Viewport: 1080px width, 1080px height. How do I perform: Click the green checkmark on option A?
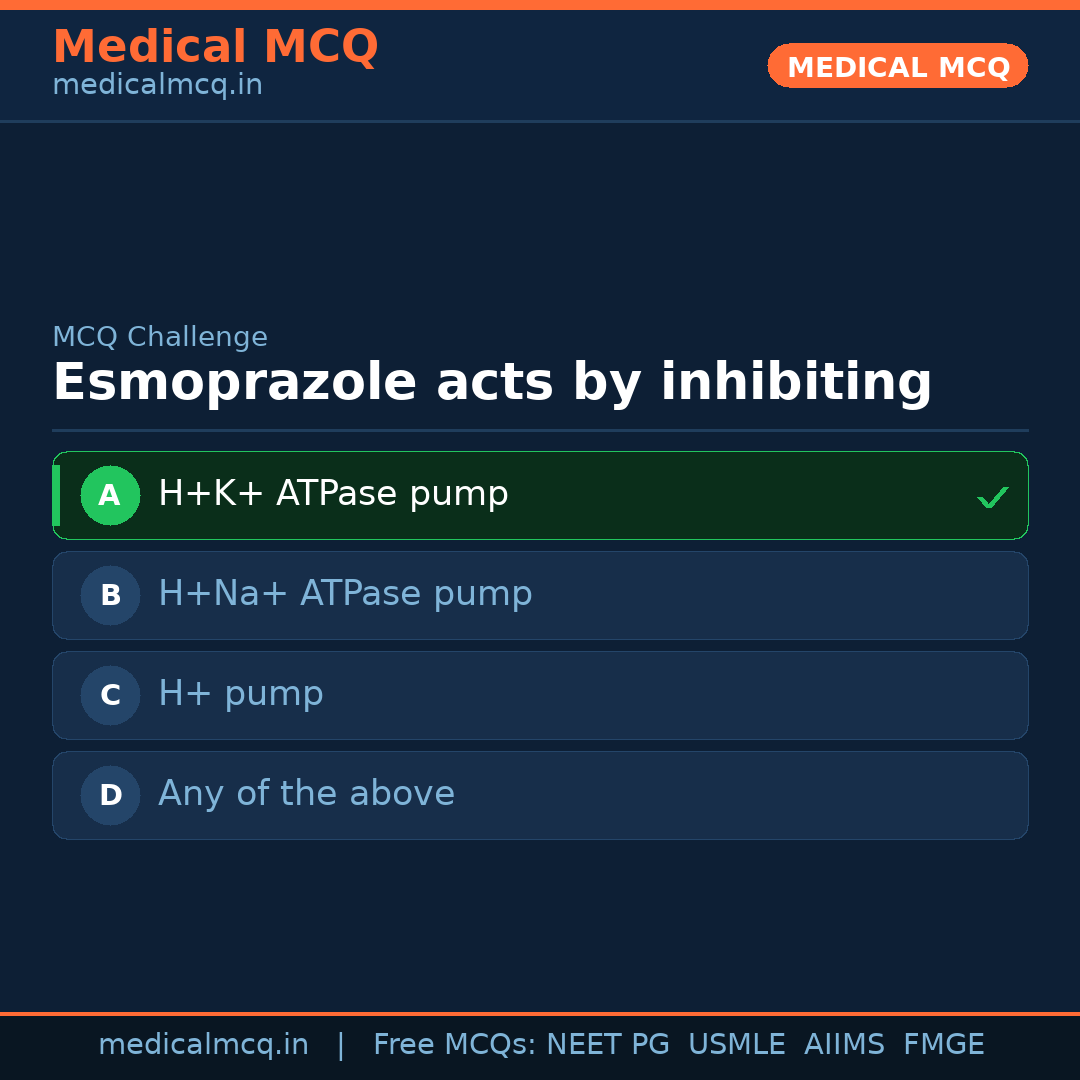coord(992,497)
